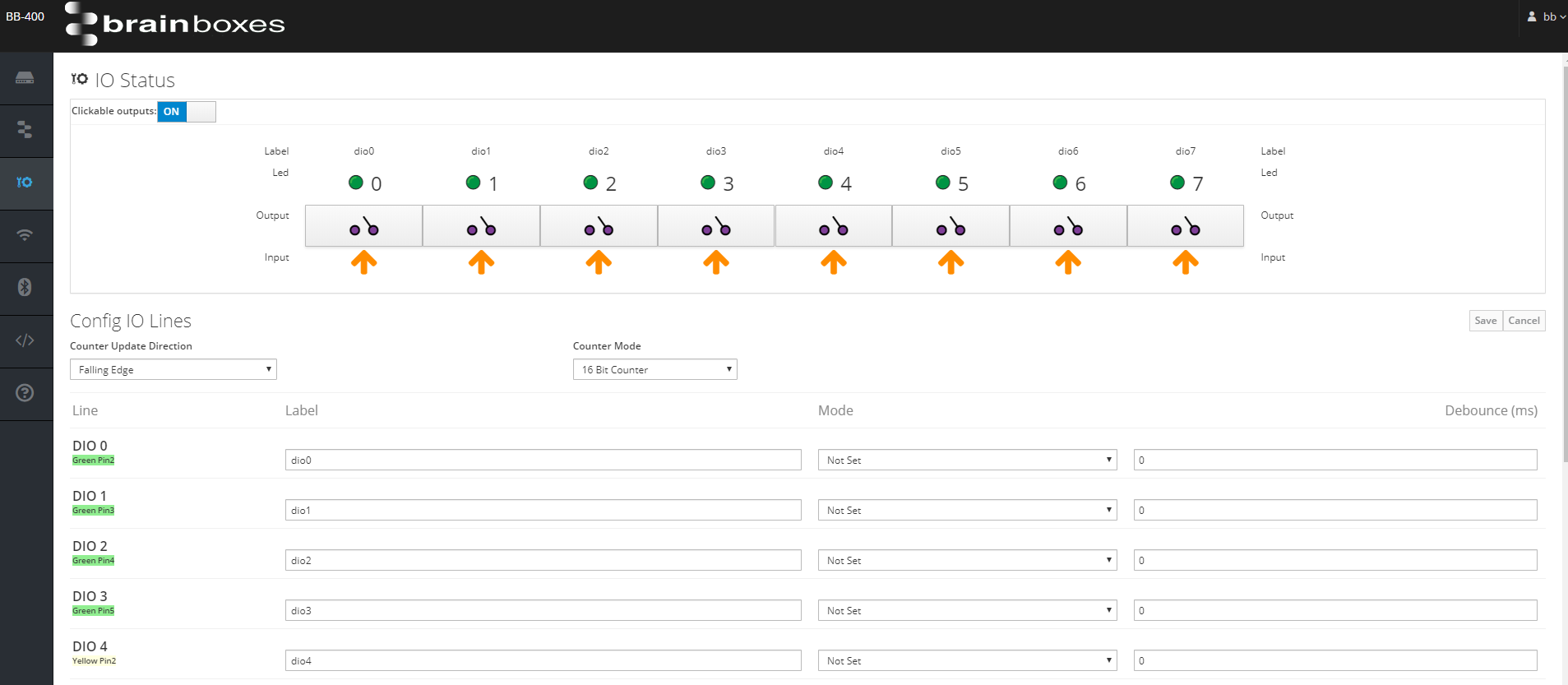This screenshot has height=685, width=1568.
Task: Click the Cancel button
Action: (x=1524, y=321)
